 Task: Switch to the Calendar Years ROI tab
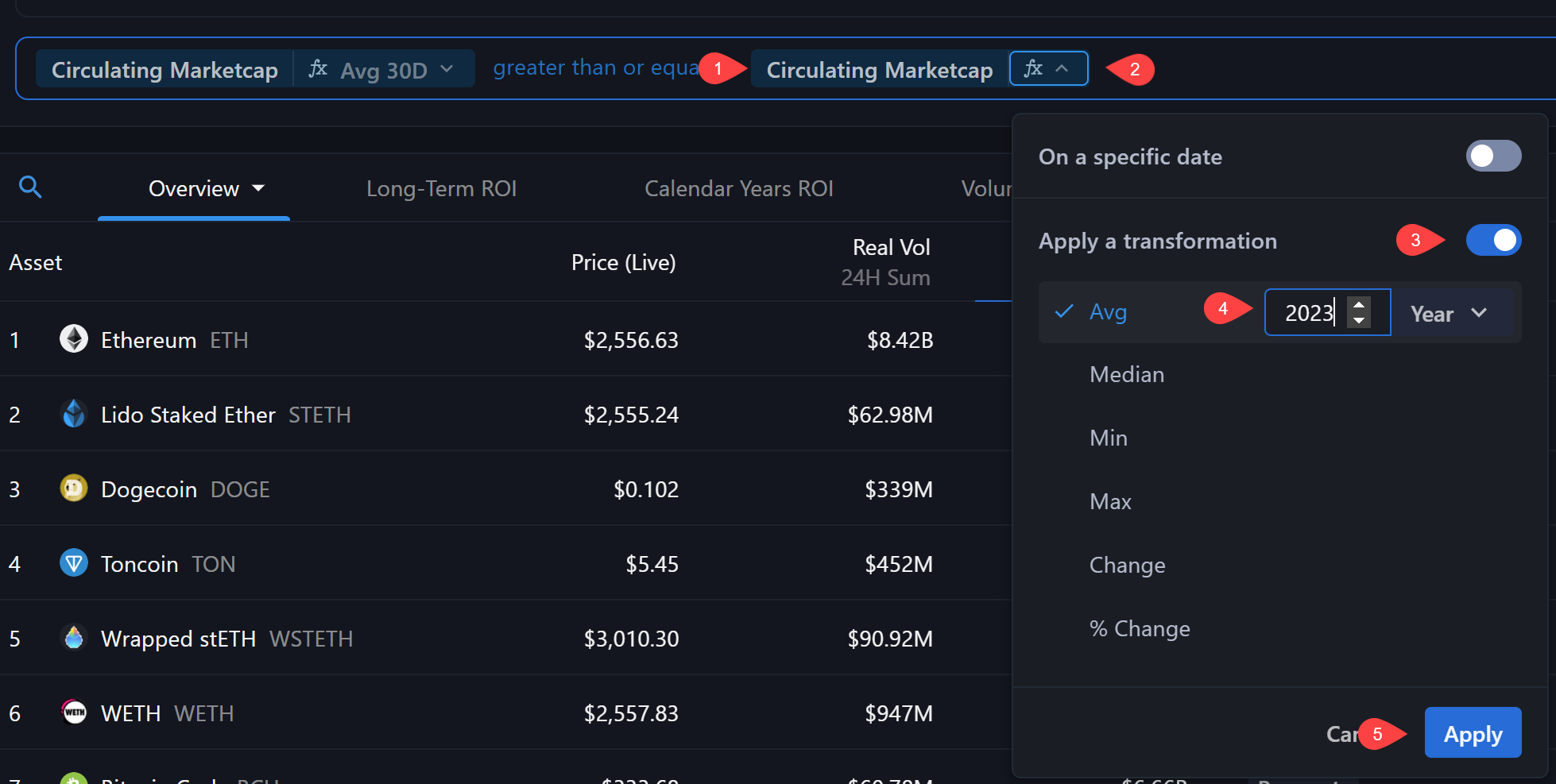(x=739, y=188)
